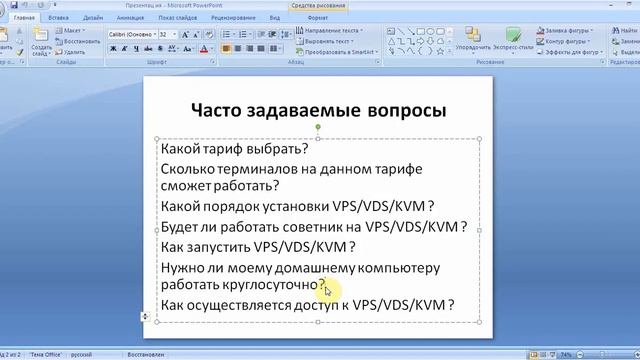Viewport: 640px width, 360px height.
Task: Open Направление текста dropdown
Action: (x=329, y=31)
